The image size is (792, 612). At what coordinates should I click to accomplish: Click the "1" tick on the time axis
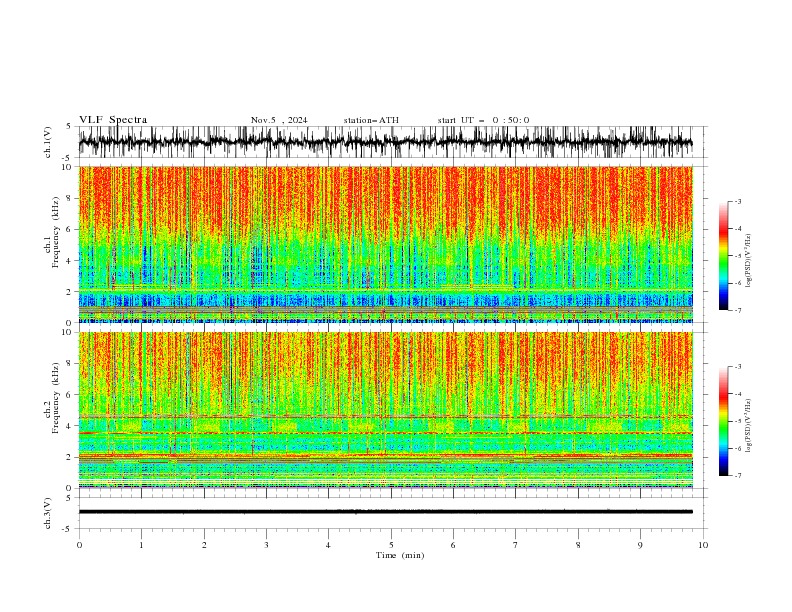click(141, 545)
